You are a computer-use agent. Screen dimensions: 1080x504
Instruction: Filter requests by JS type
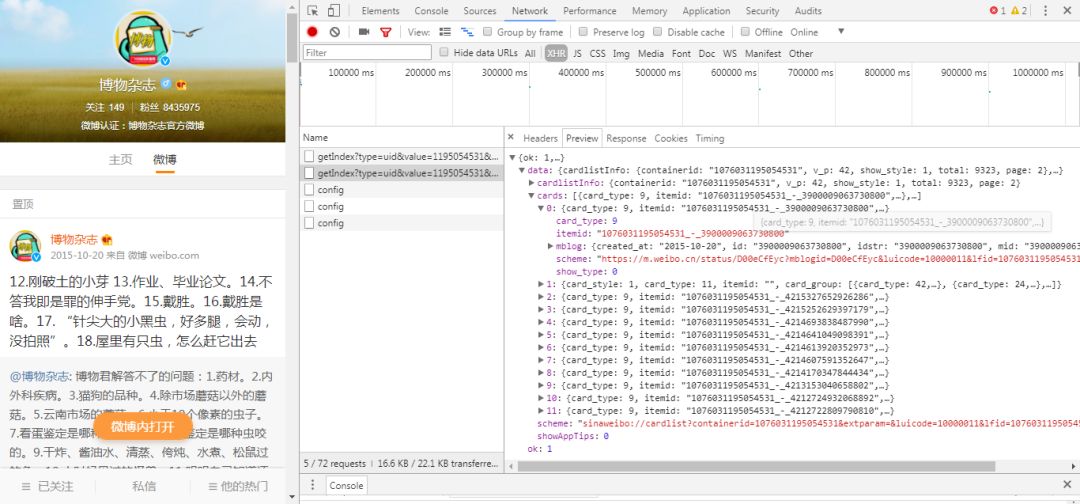point(577,53)
